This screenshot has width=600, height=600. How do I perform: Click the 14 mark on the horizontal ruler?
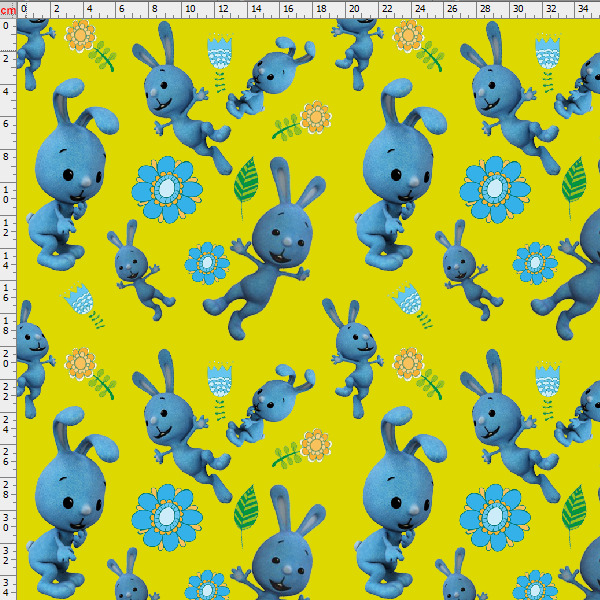click(255, 9)
